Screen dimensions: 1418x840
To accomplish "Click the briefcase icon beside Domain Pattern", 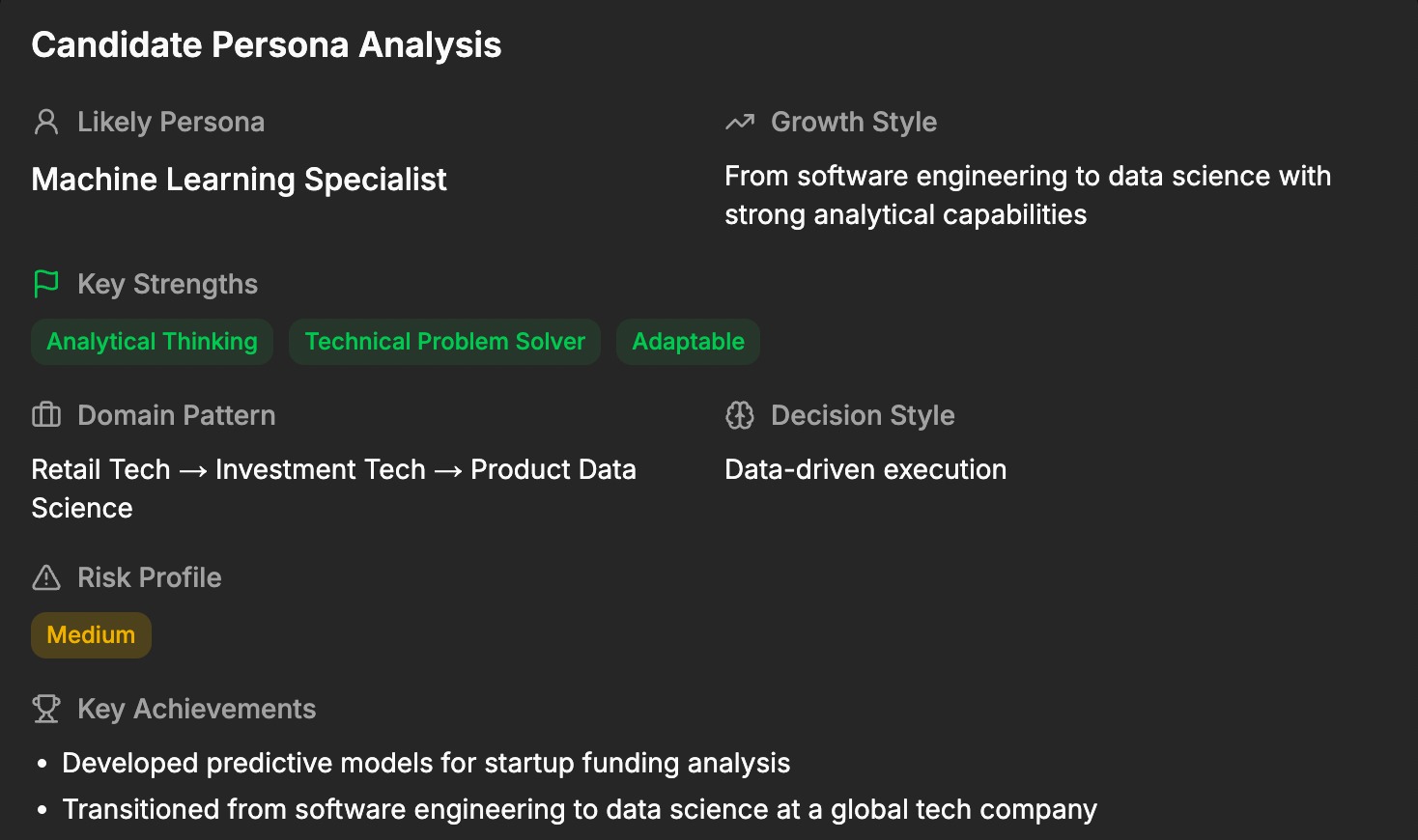I will pos(46,415).
